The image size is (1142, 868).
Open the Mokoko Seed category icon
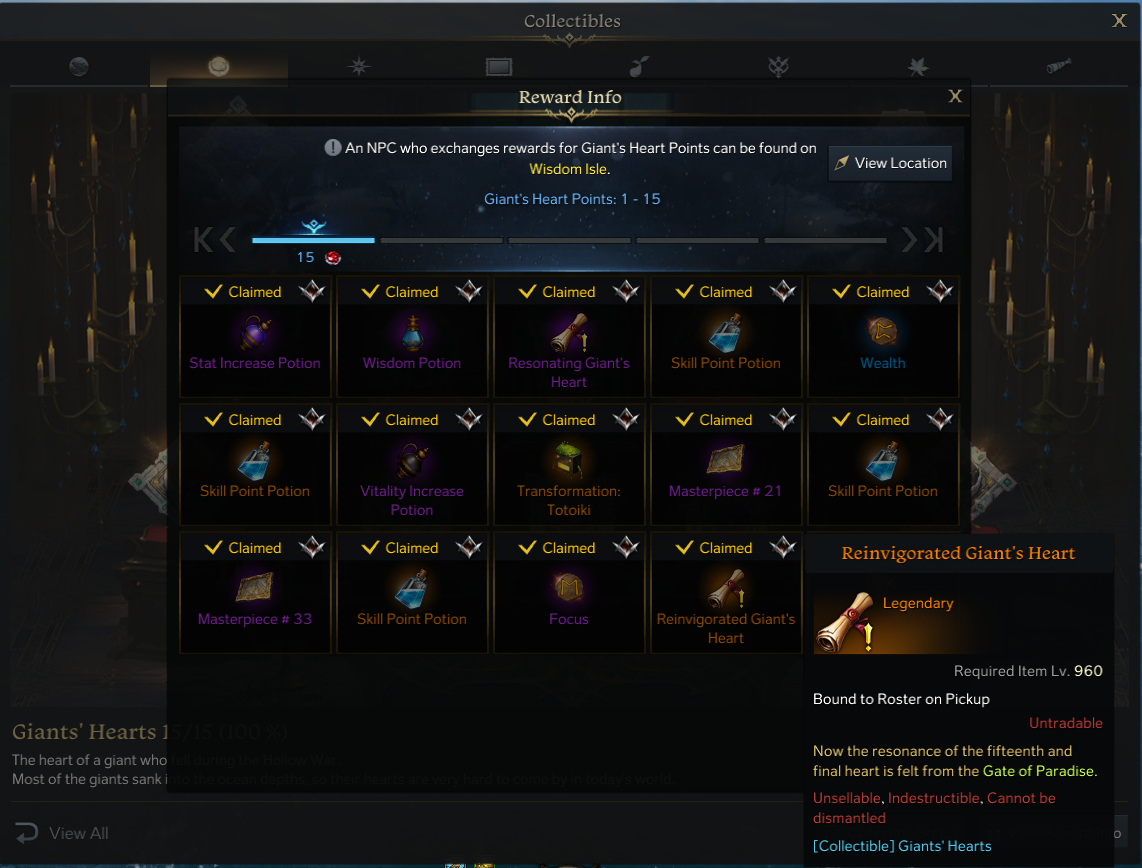tap(639, 67)
